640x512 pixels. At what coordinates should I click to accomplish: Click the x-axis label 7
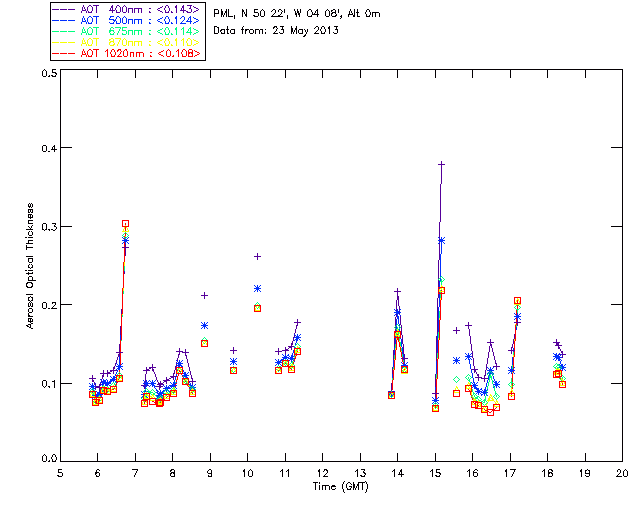135,473
